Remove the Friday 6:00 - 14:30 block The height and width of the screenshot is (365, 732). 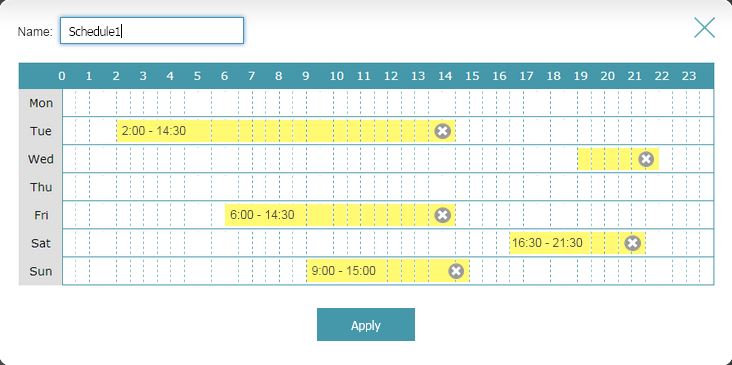443,215
